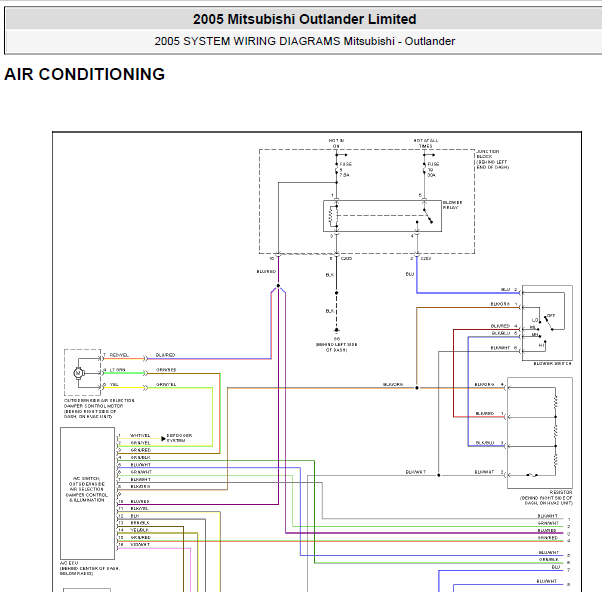Click the '(BEHIND LEFT SIDE OF DASH)' ground location text
Image resolution: width=602 pixels, height=592 pixels.
tap(336, 347)
